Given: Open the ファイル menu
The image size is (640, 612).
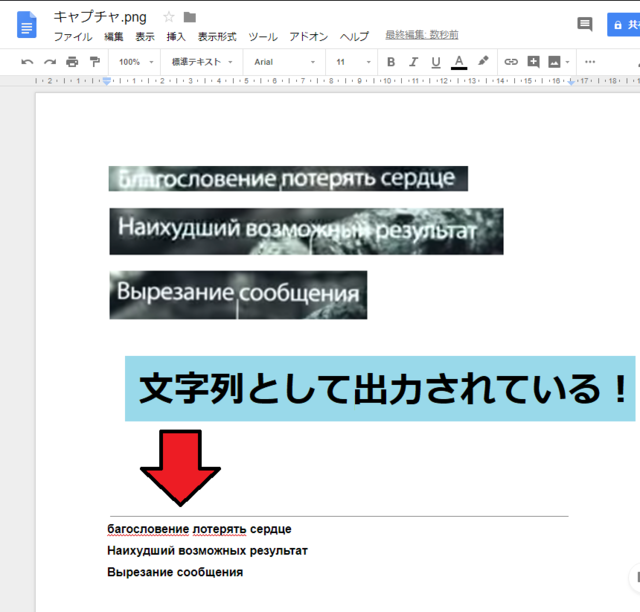Looking at the screenshot, I should point(73,37).
